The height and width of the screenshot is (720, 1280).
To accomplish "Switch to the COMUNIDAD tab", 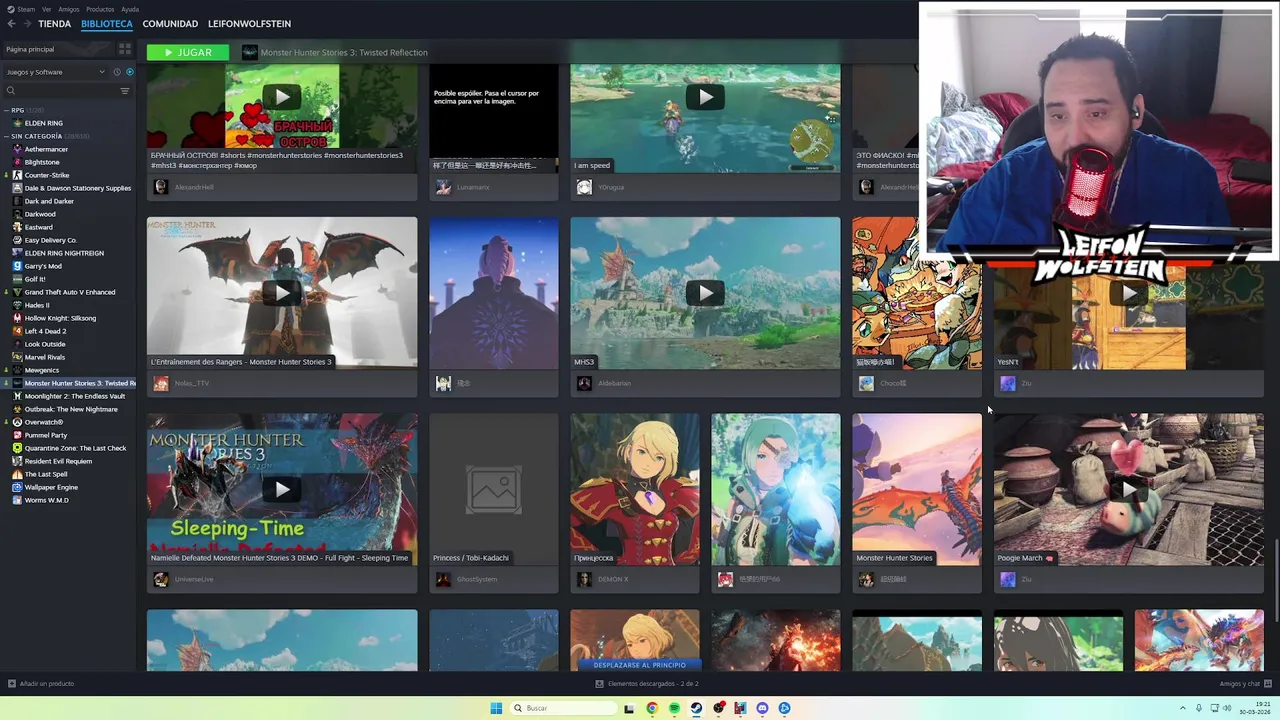I will point(170,24).
